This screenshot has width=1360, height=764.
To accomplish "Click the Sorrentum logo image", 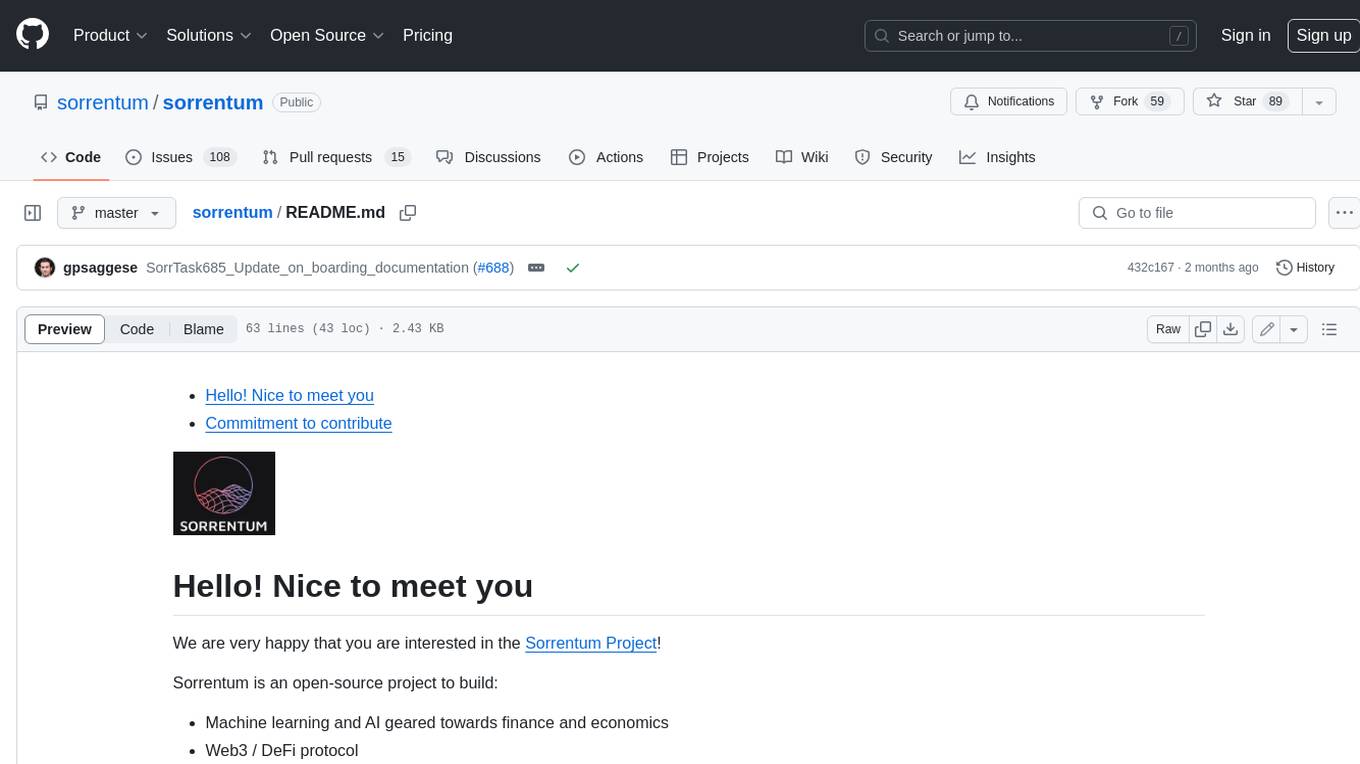I will 224,493.
